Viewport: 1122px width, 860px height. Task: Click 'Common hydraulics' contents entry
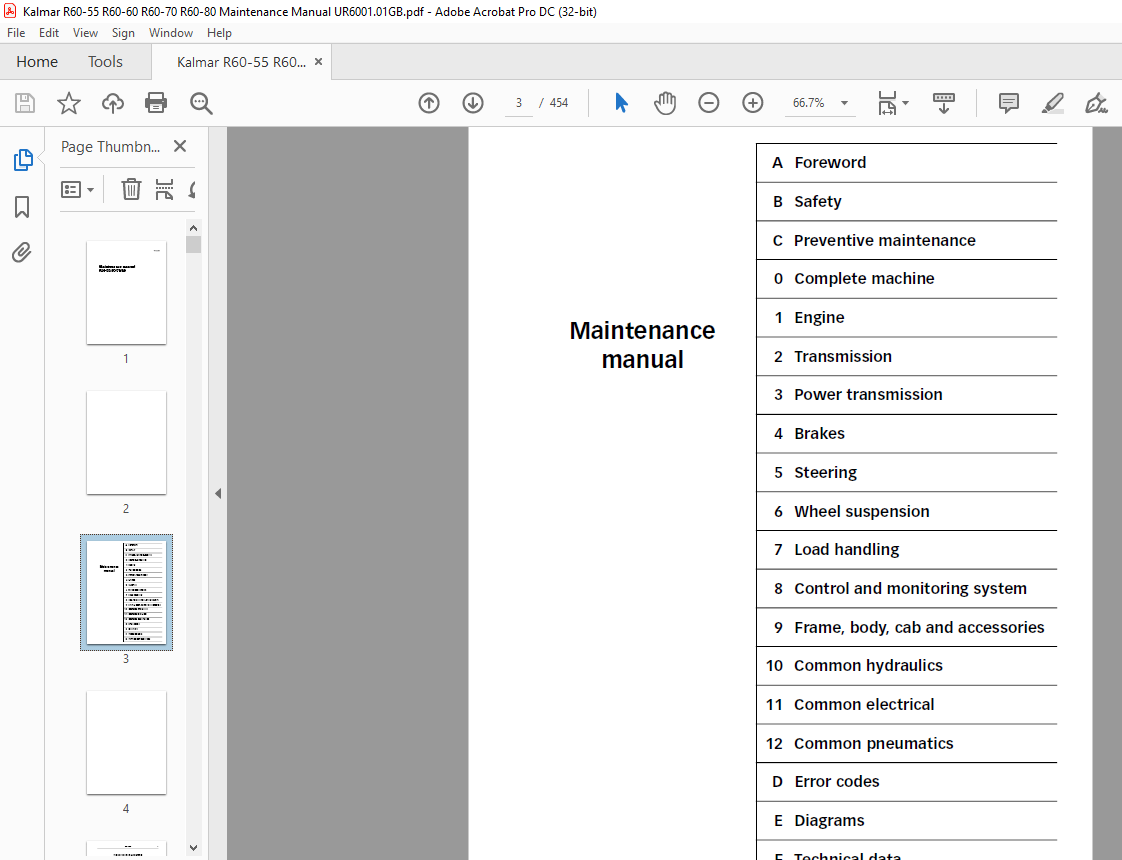[868, 665]
